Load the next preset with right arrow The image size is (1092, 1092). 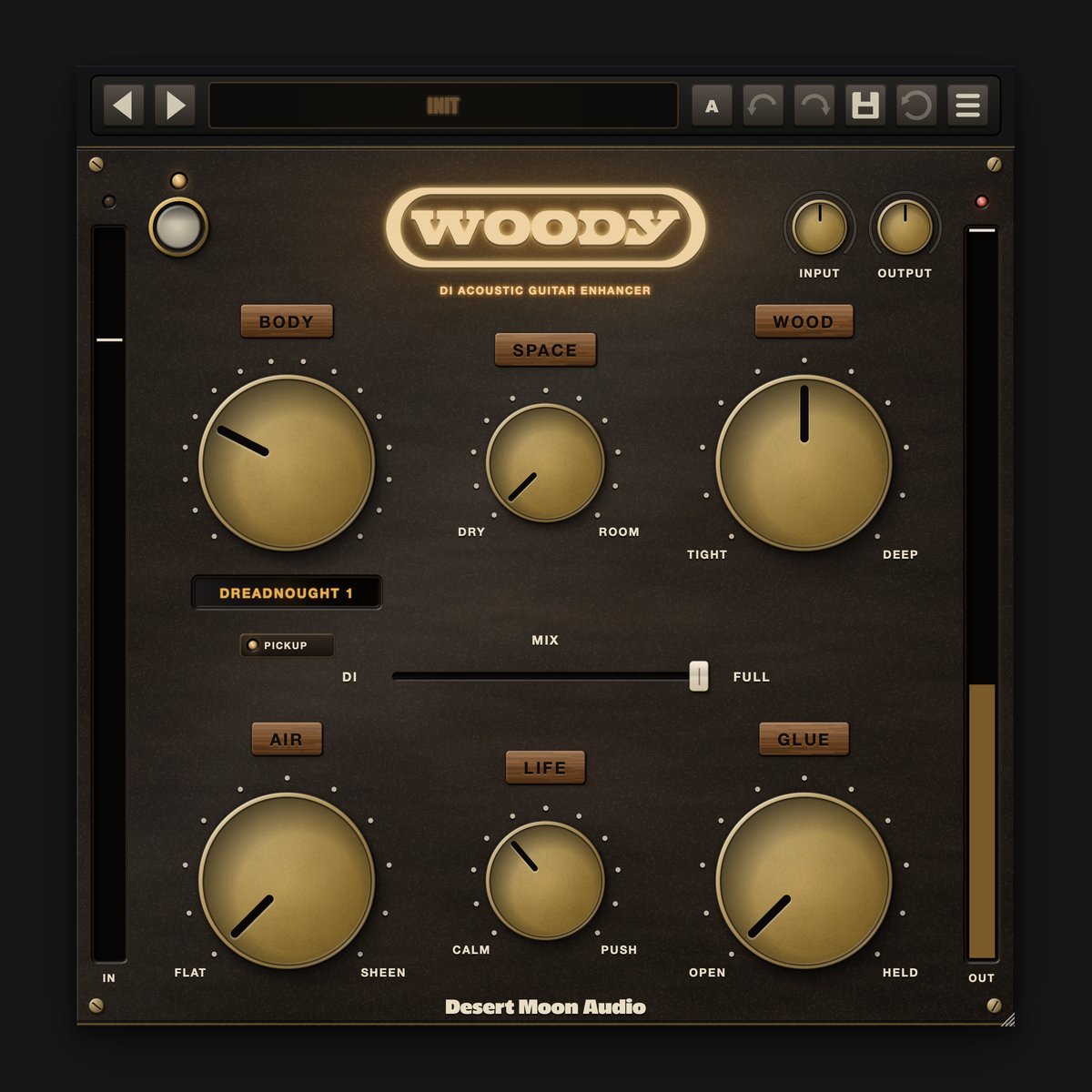point(175,106)
